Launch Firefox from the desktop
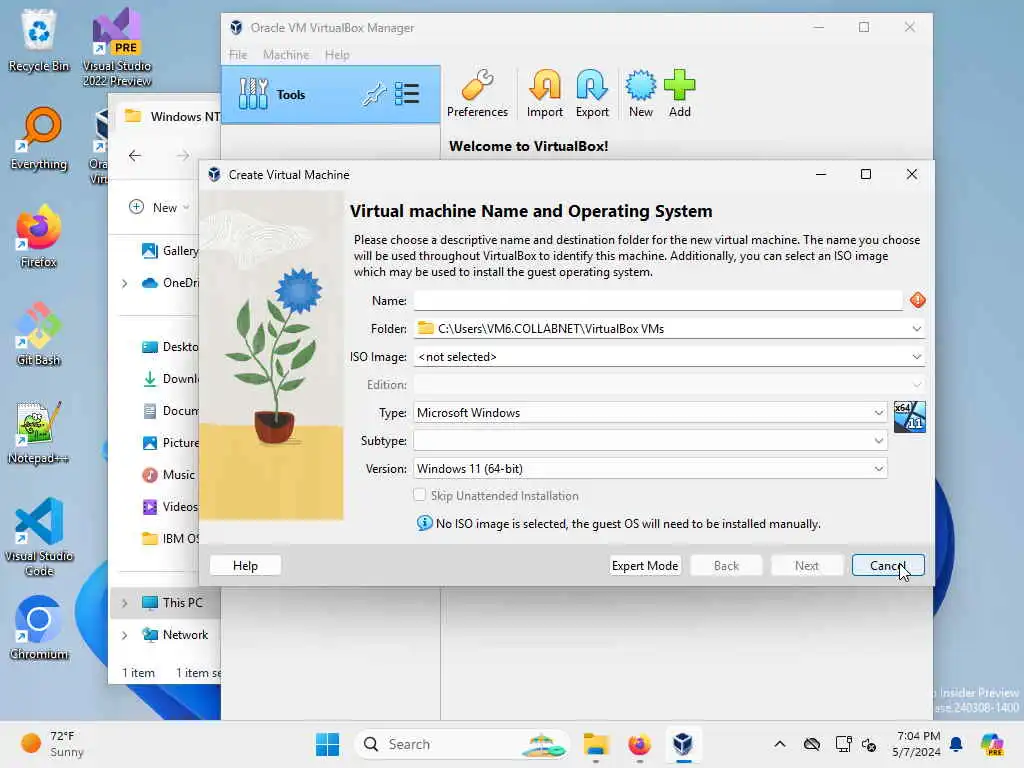This screenshot has height=768, width=1024. (39, 236)
